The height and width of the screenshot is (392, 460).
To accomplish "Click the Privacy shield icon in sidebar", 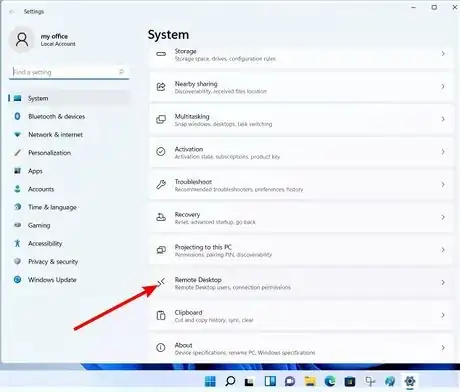I will coord(17,261).
